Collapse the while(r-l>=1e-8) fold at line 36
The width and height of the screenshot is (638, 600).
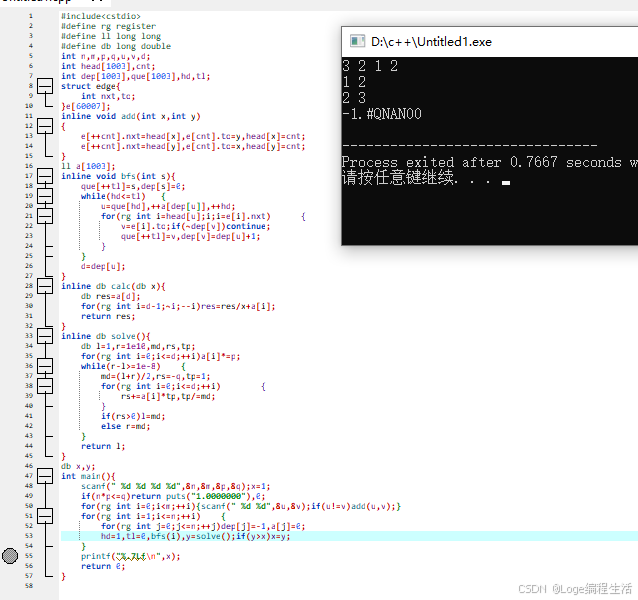pos(45,366)
